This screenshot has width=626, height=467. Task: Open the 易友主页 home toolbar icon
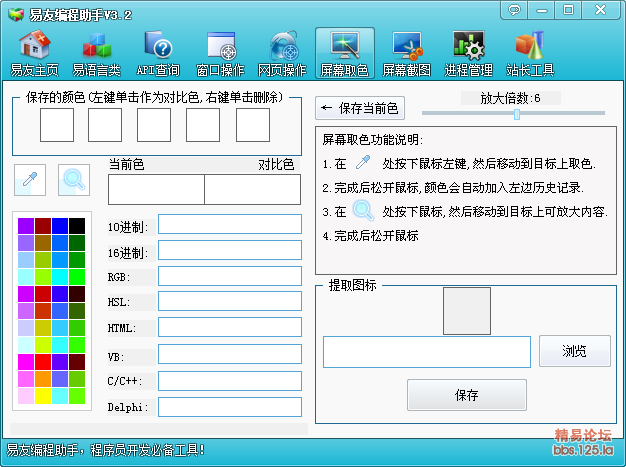click(34, 53)
